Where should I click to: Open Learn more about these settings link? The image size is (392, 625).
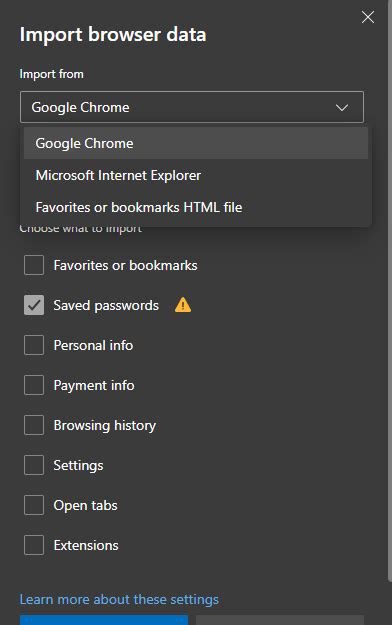(x=119, y=599)
